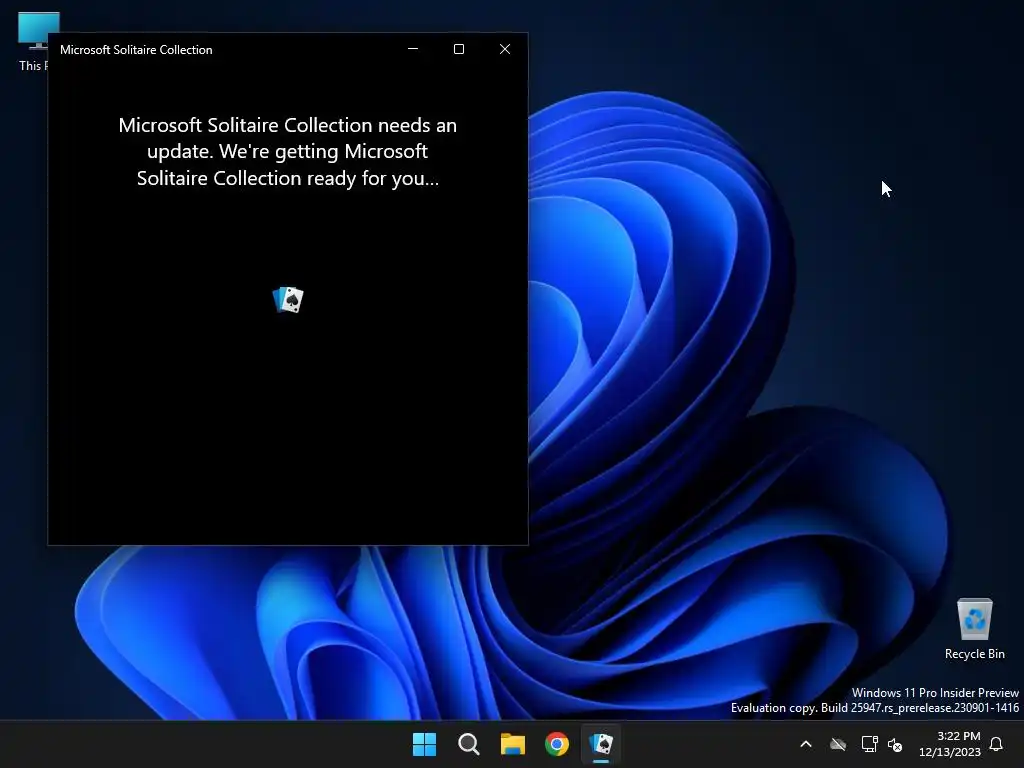Launch File Explorer from the taskbar
This screenshot has width=1024, height=768.
[x=513, y=744]
